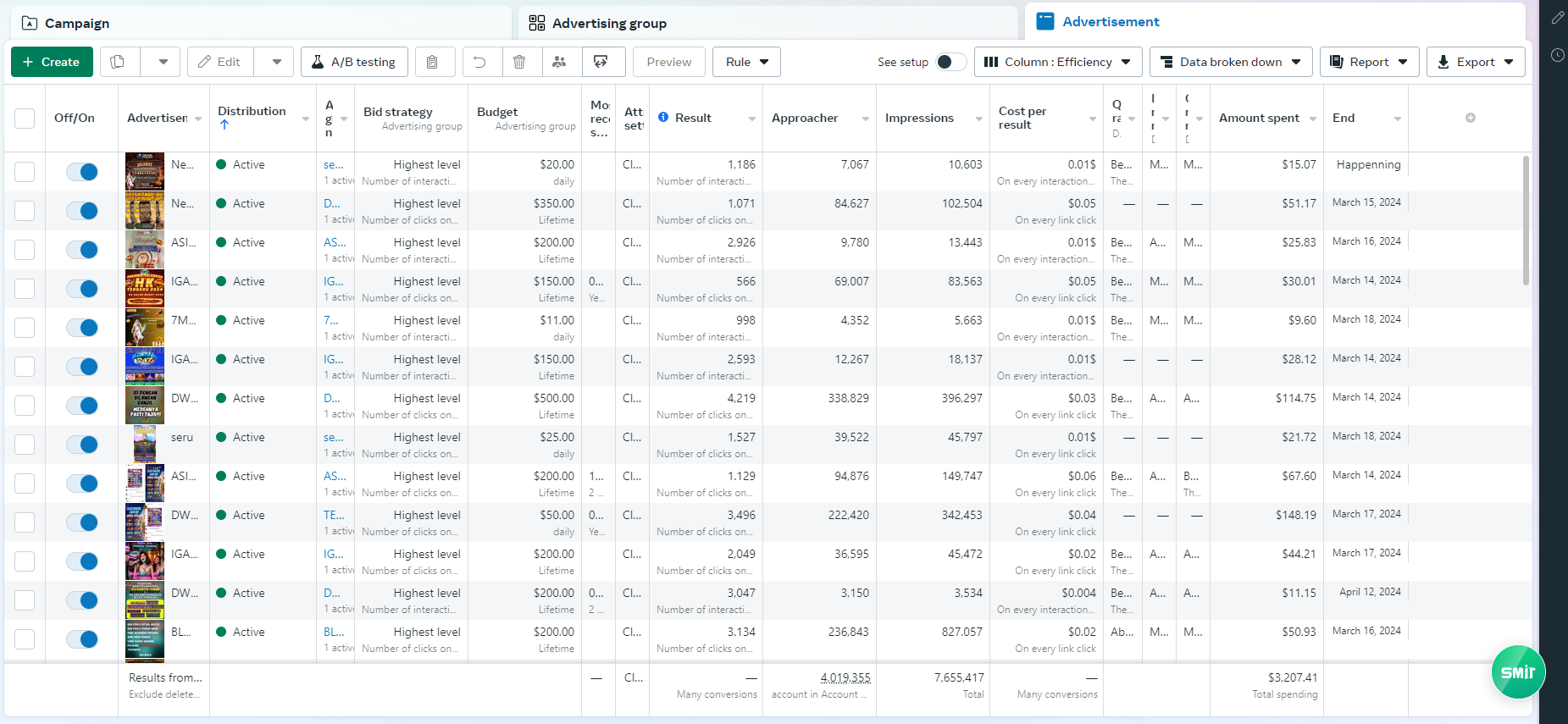
Task: Open the green SMIT floating badge
Action: [1518, 672]
